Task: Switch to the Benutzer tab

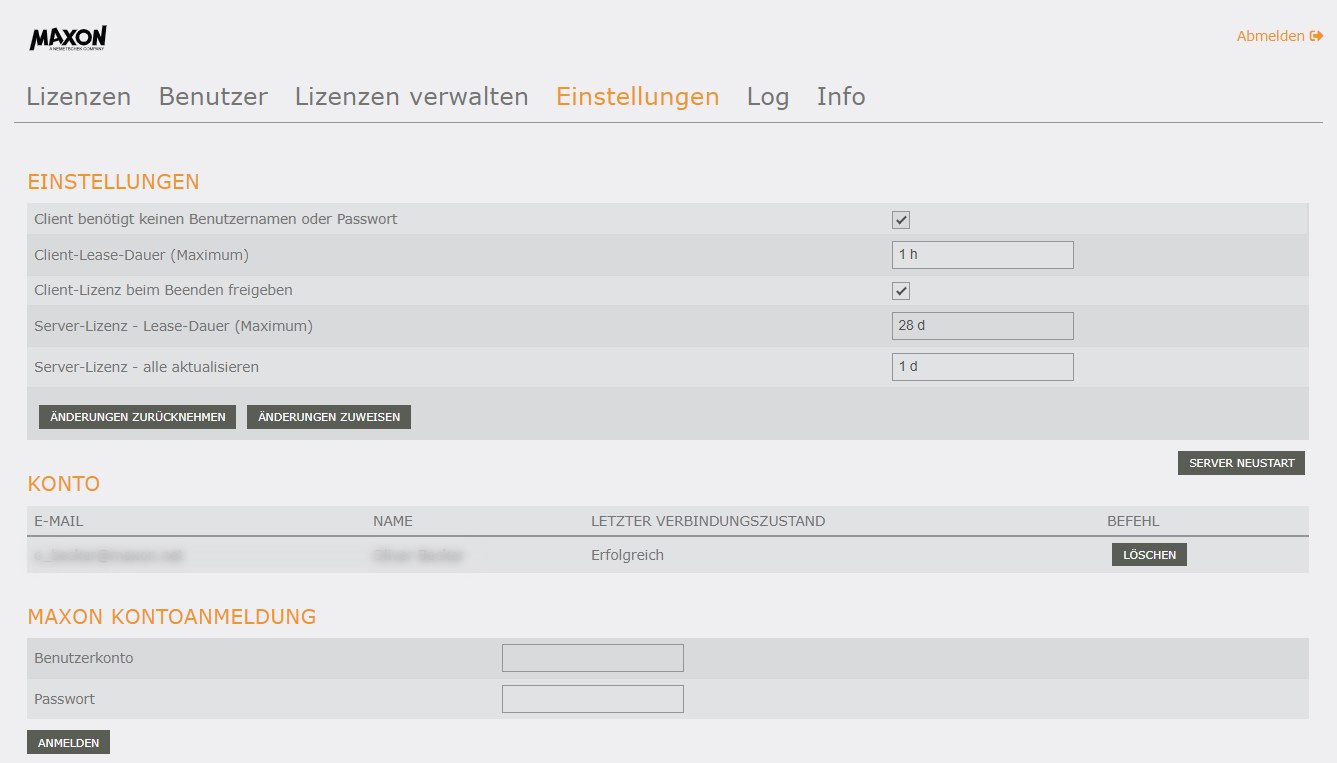Action: 213,97
